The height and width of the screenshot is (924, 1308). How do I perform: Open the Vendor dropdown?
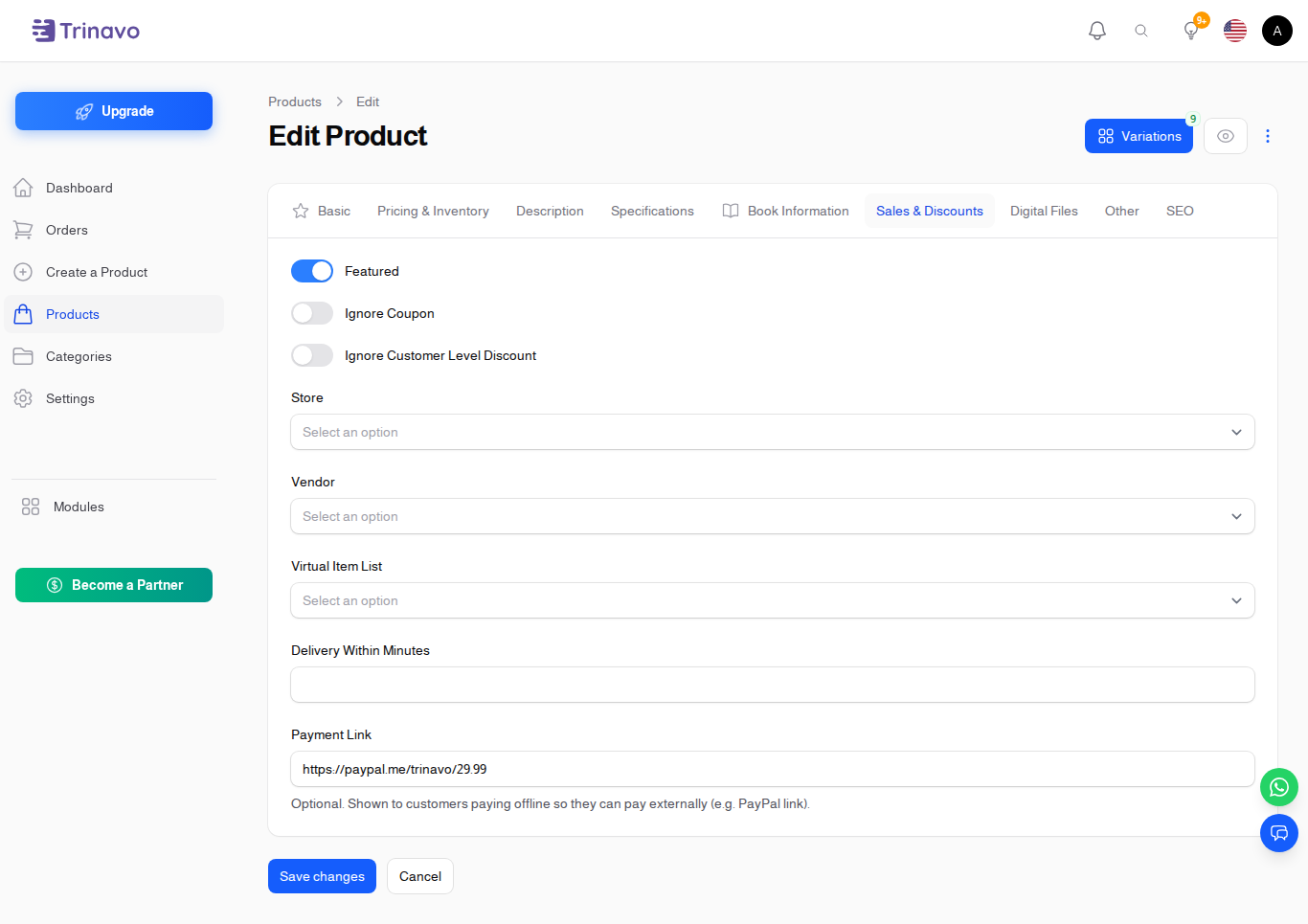773,516
